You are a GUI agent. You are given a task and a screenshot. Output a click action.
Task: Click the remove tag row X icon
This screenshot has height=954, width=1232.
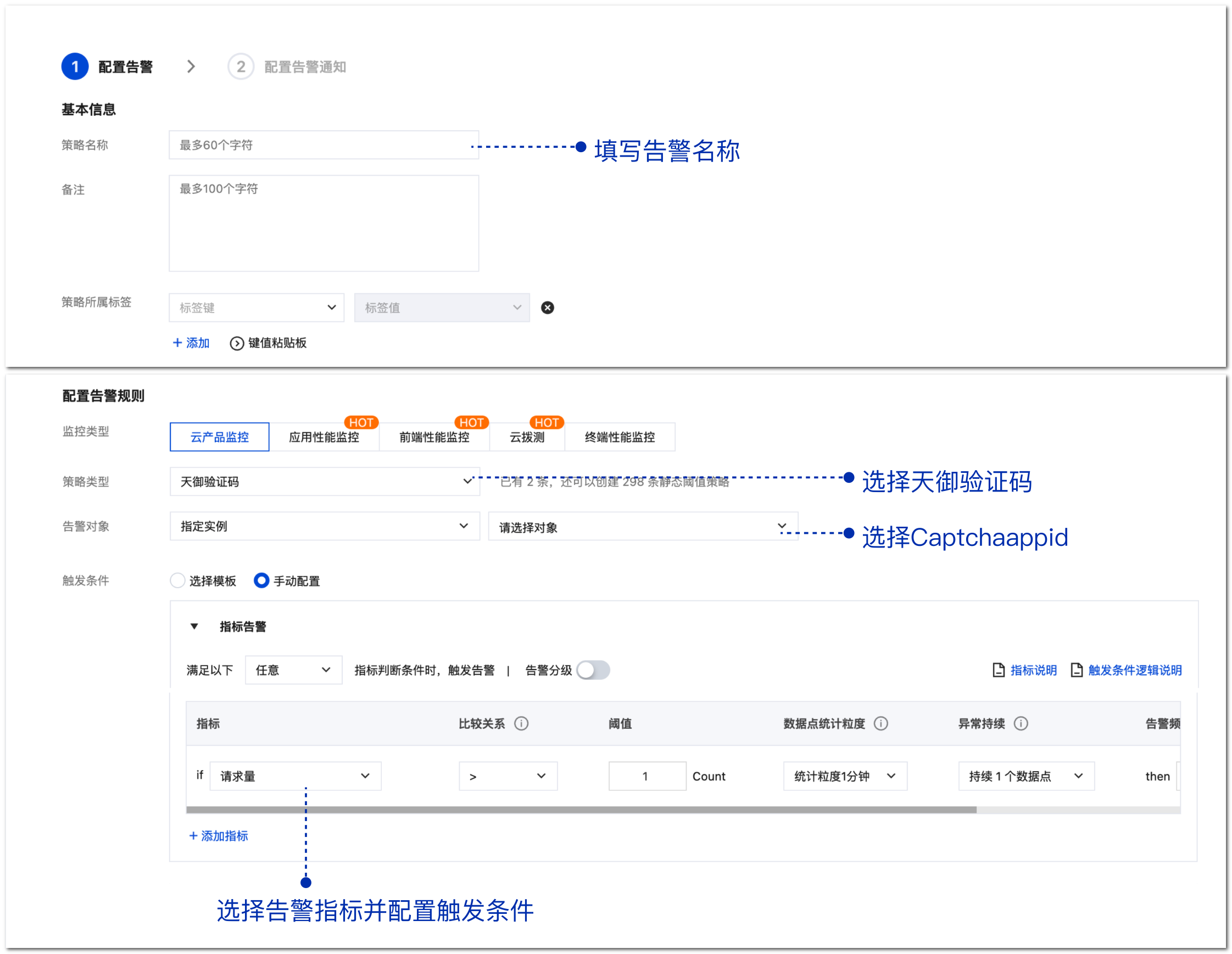[547, 308]
